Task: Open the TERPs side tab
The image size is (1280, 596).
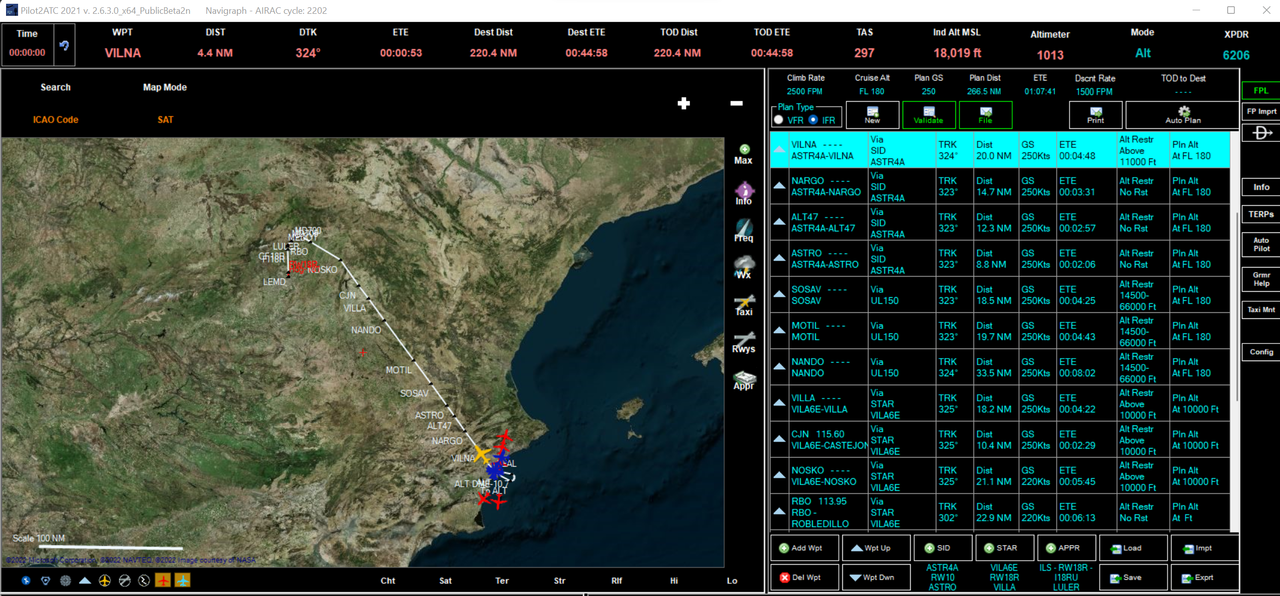Action: [1261, 214]
